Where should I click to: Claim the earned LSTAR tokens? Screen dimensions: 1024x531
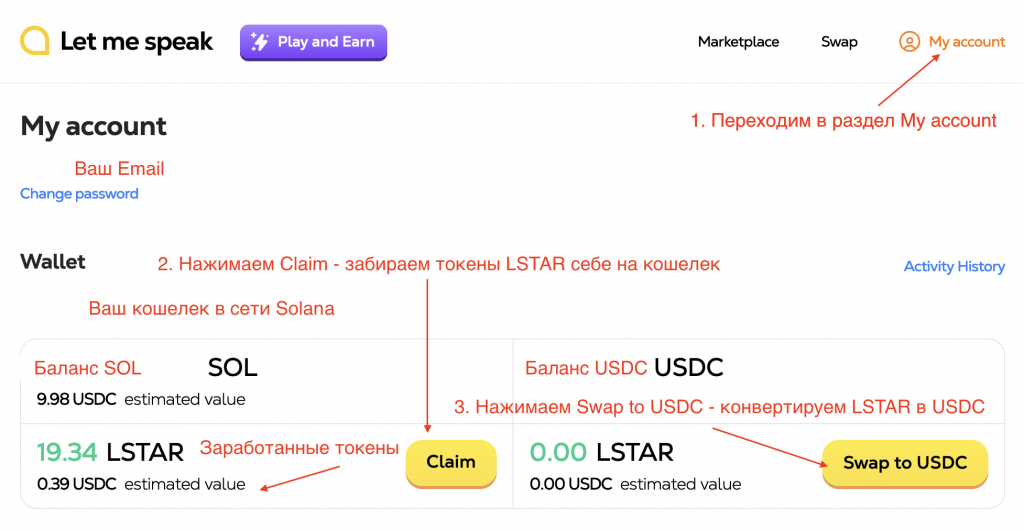[451, 462]
